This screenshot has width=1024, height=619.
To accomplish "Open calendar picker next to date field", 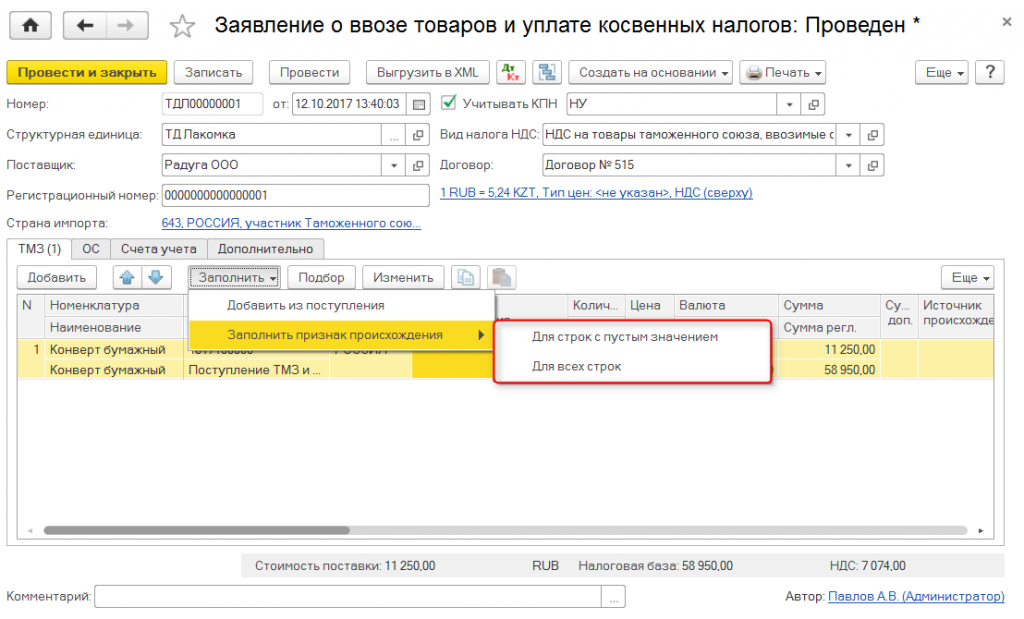I will pyautogui.click(x=419, y=104).
